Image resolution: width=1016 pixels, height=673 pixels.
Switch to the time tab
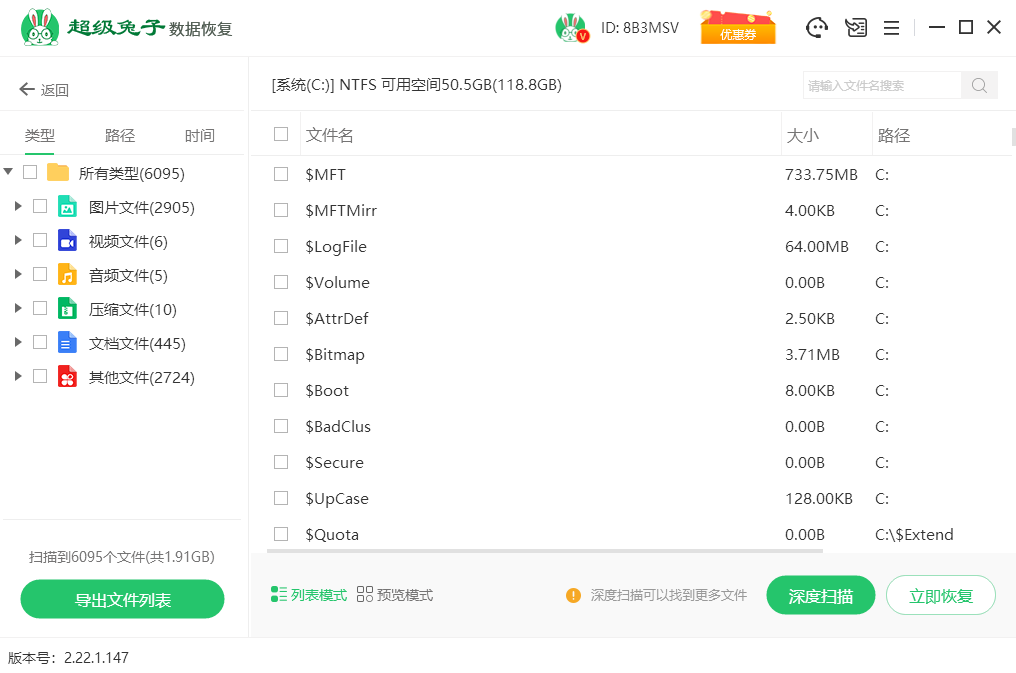(x=199, y=136)
